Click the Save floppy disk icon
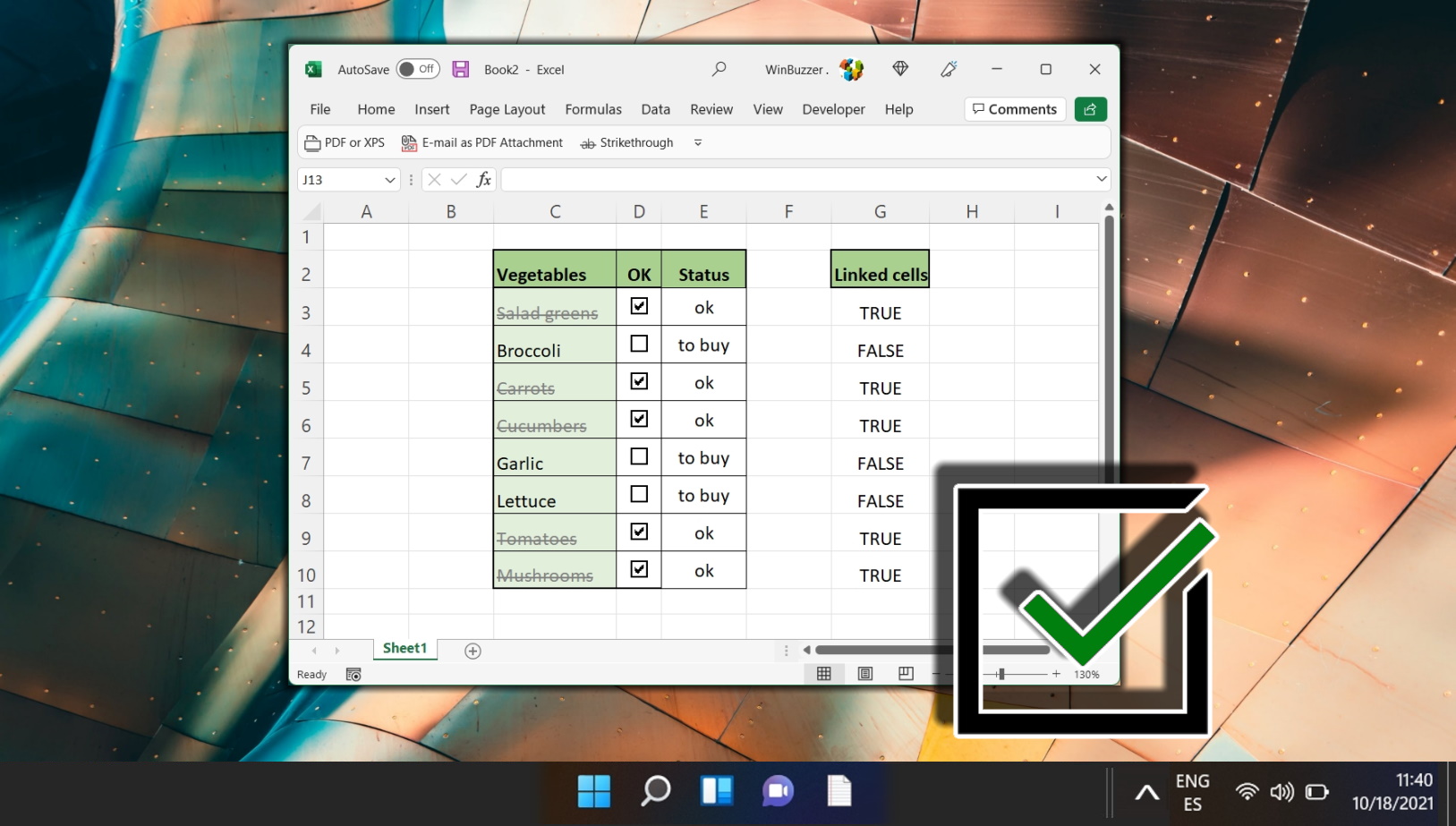Image resolution: width=1456 pixels, height=826 pixels. click(461, 69)
